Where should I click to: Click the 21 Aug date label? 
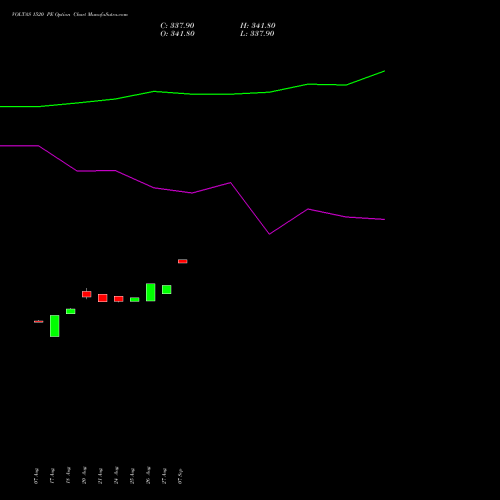coord(100,476)
